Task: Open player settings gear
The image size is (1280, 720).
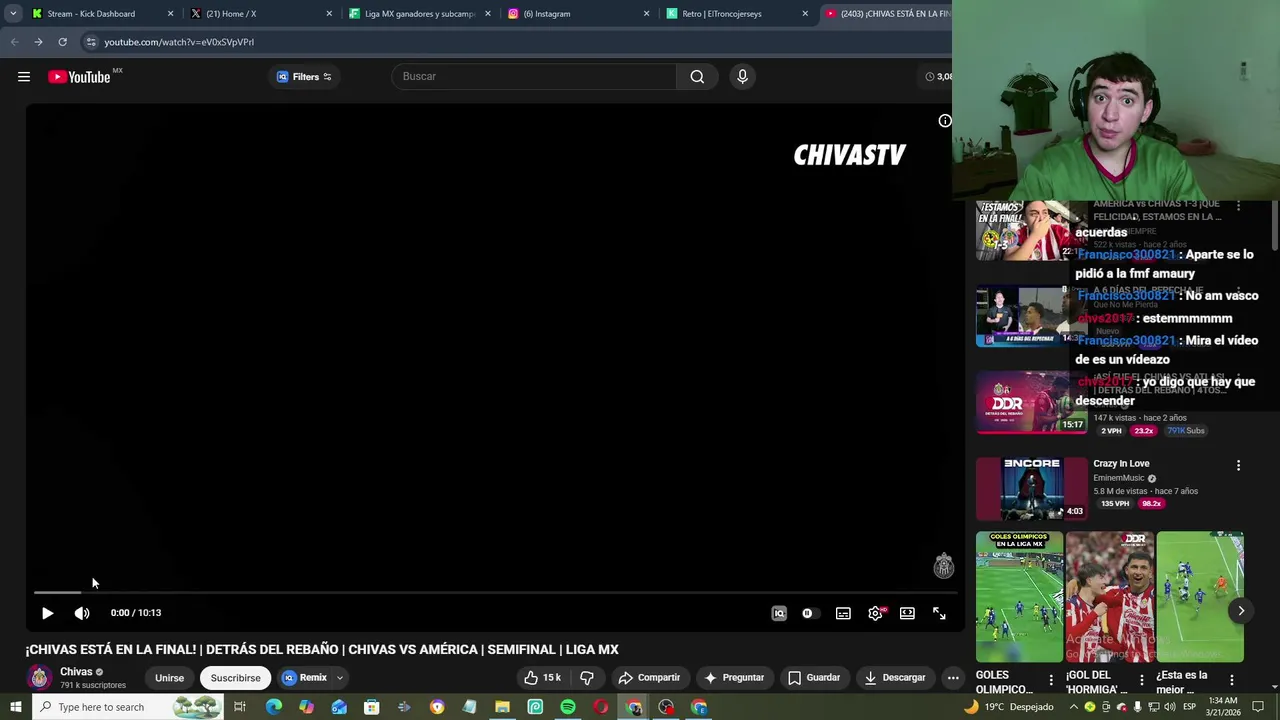Action: click(875, 613)
